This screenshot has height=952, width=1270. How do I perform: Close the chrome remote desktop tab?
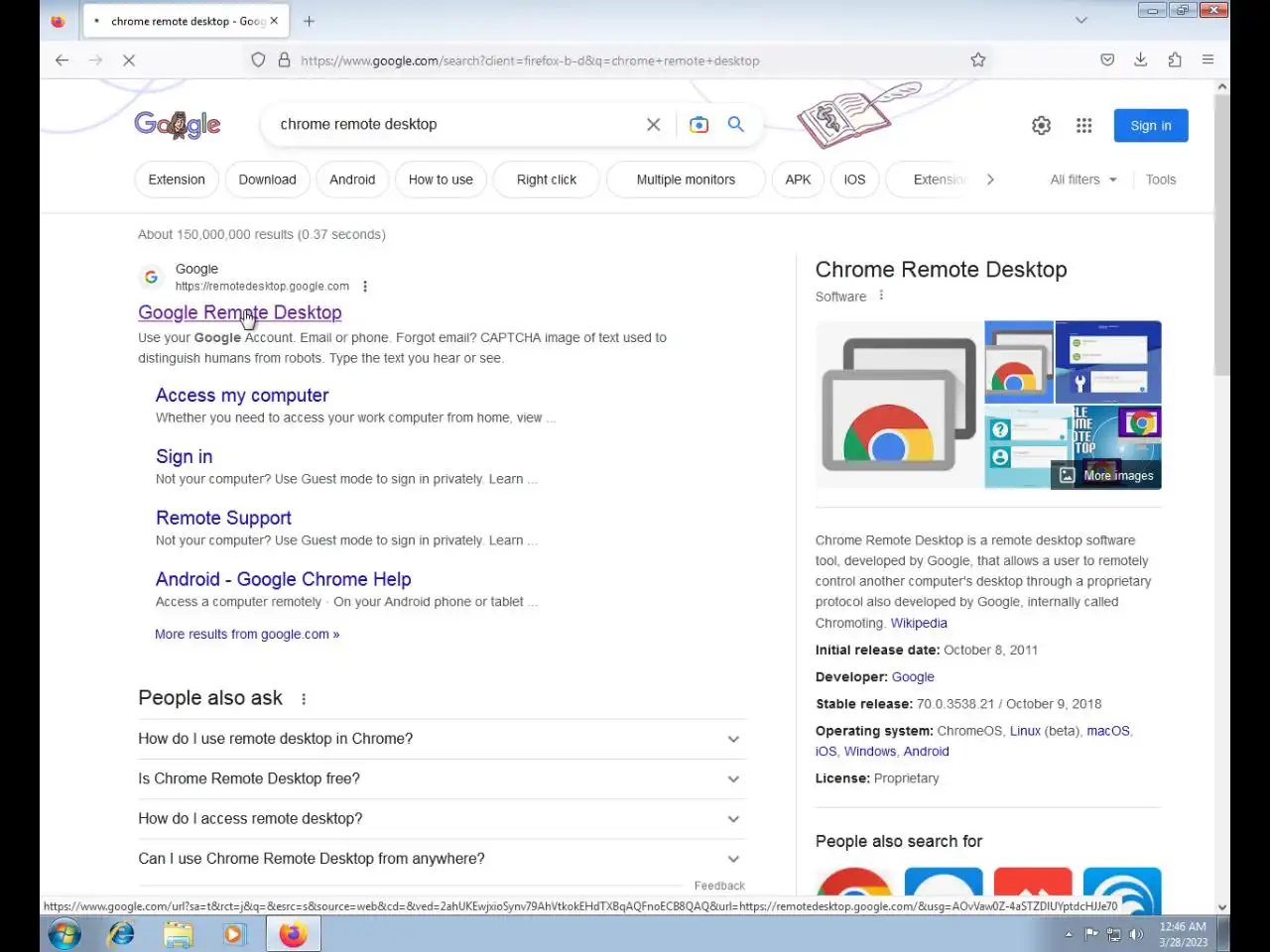coord(274,21)
